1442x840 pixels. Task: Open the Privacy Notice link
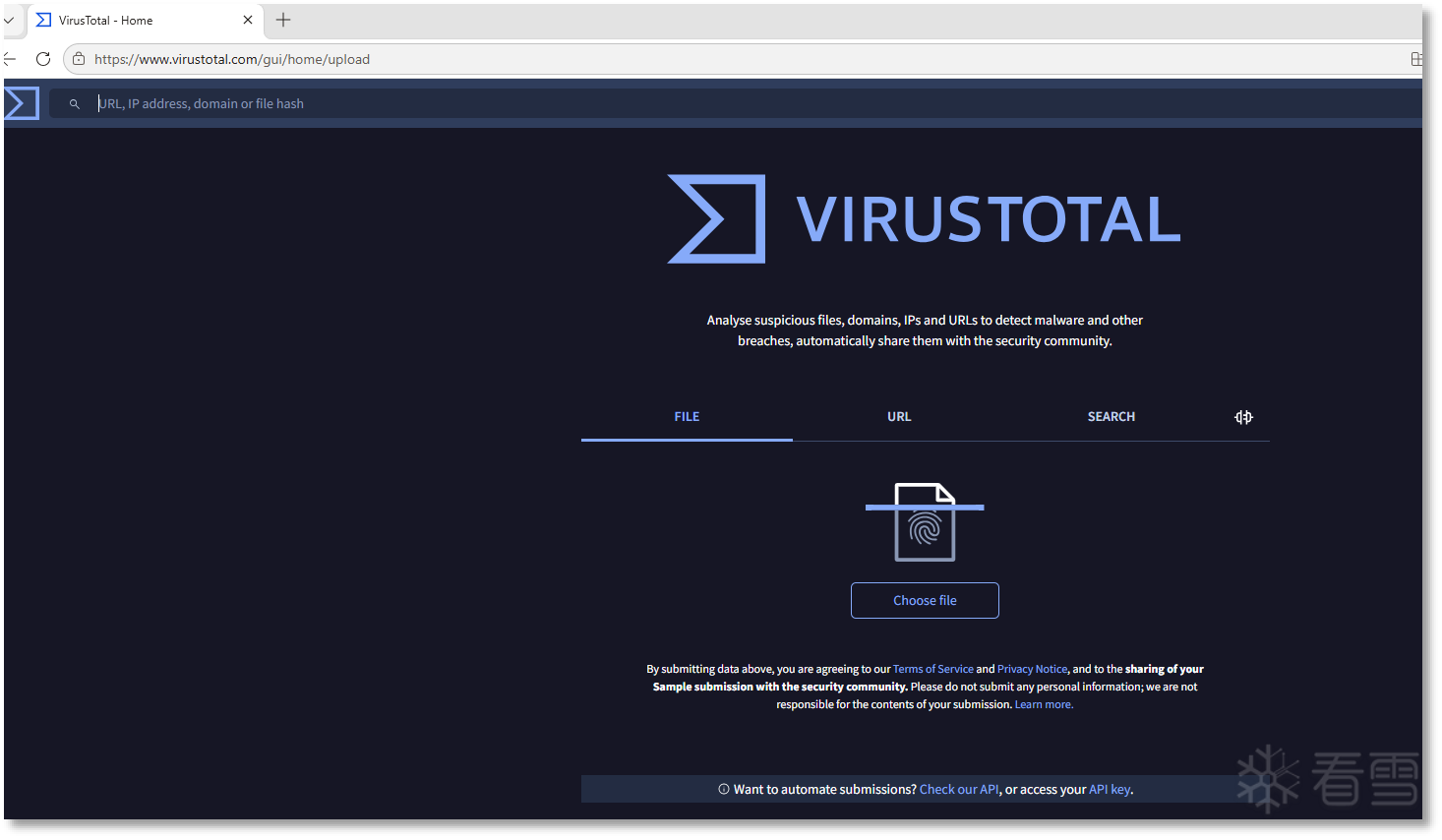[1032, 669]
